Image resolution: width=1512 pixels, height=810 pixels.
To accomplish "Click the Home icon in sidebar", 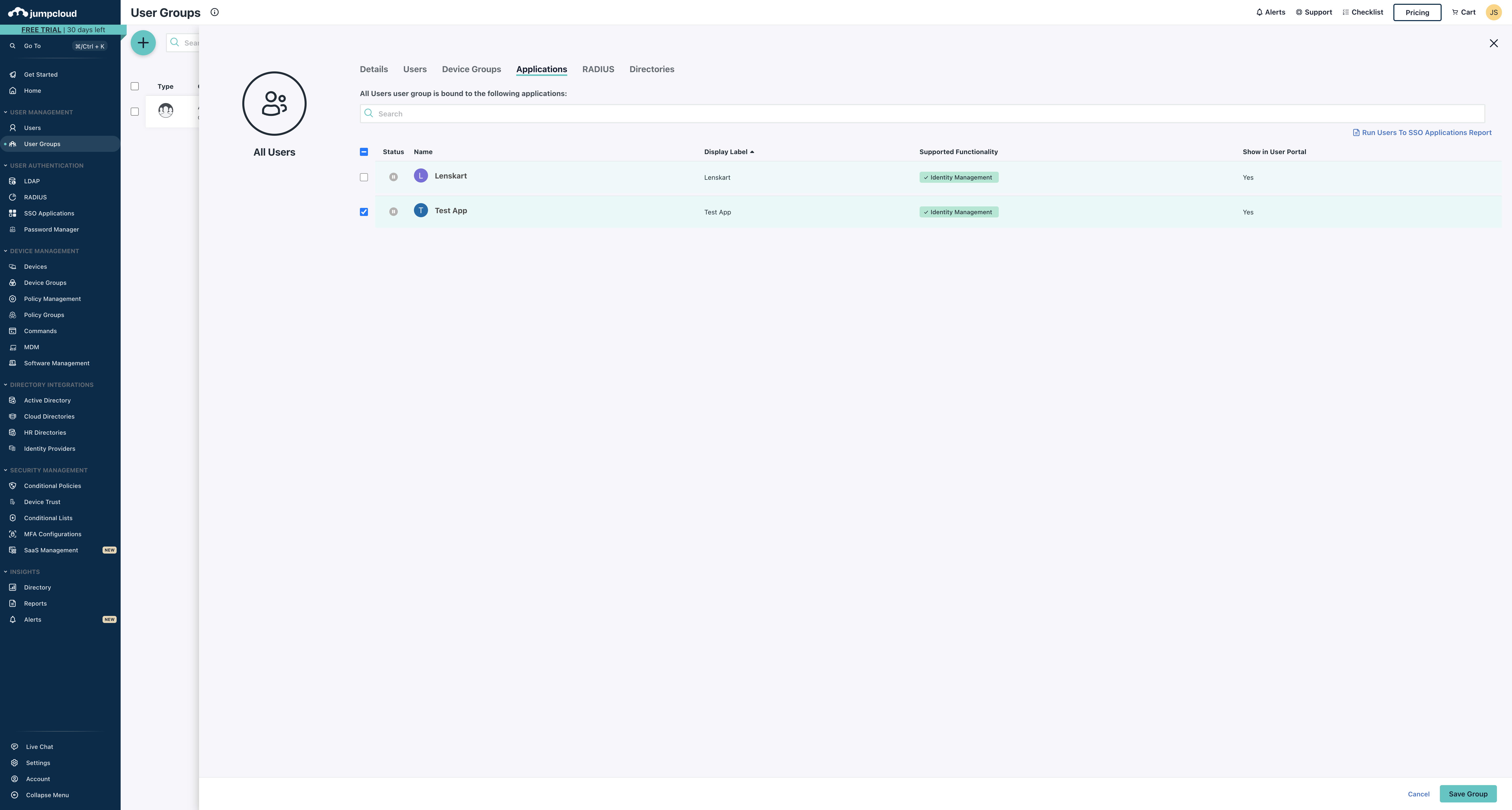I will (12, 91).
